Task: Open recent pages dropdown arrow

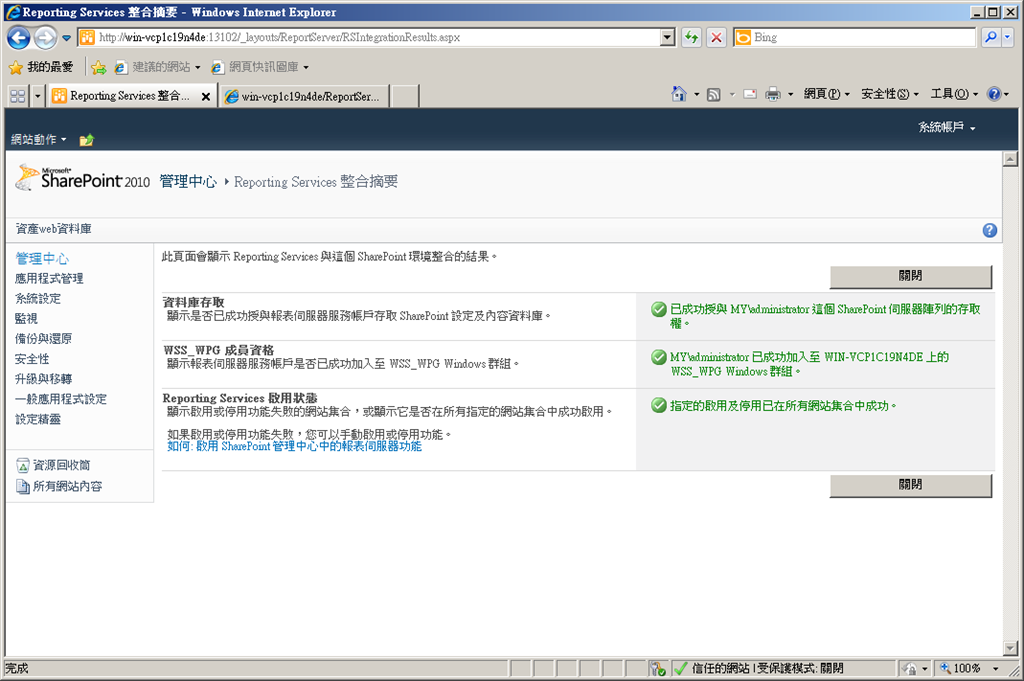Action: [x=66, y=38]
